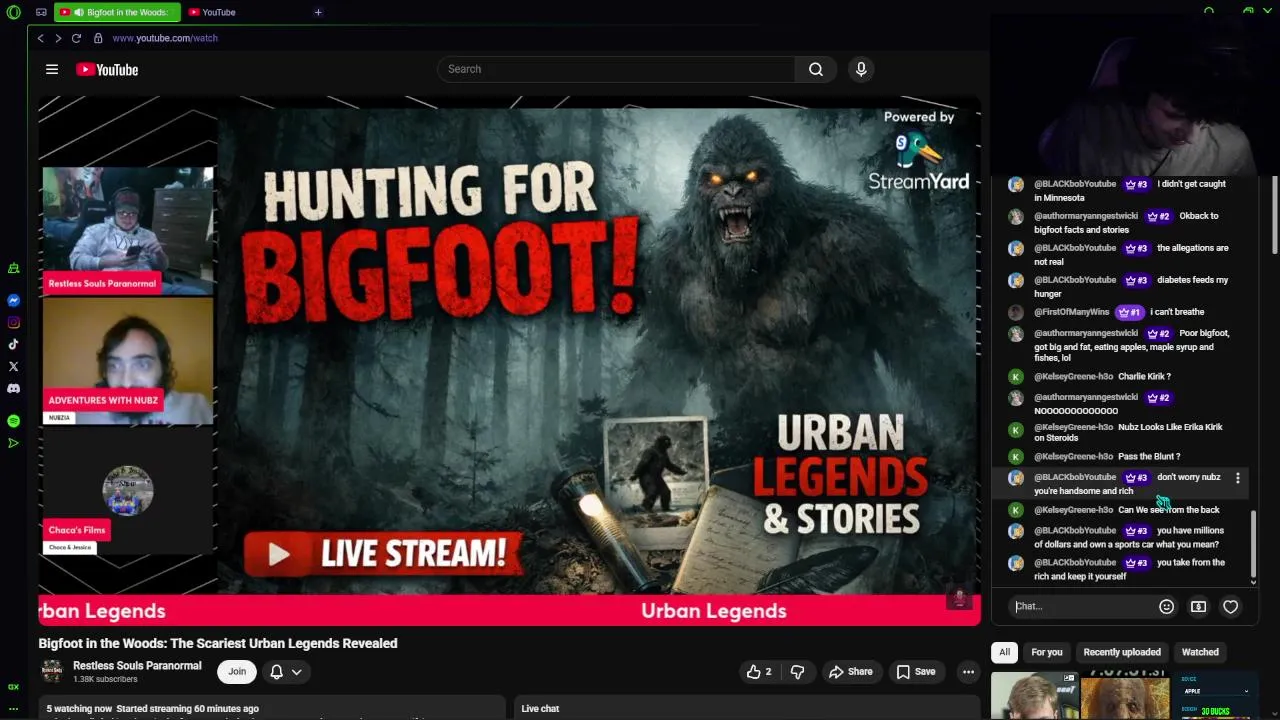This screenshot has width=1280, height=720.
Task: Click the #1 member badge in chat
Action: click(1130, 312)
